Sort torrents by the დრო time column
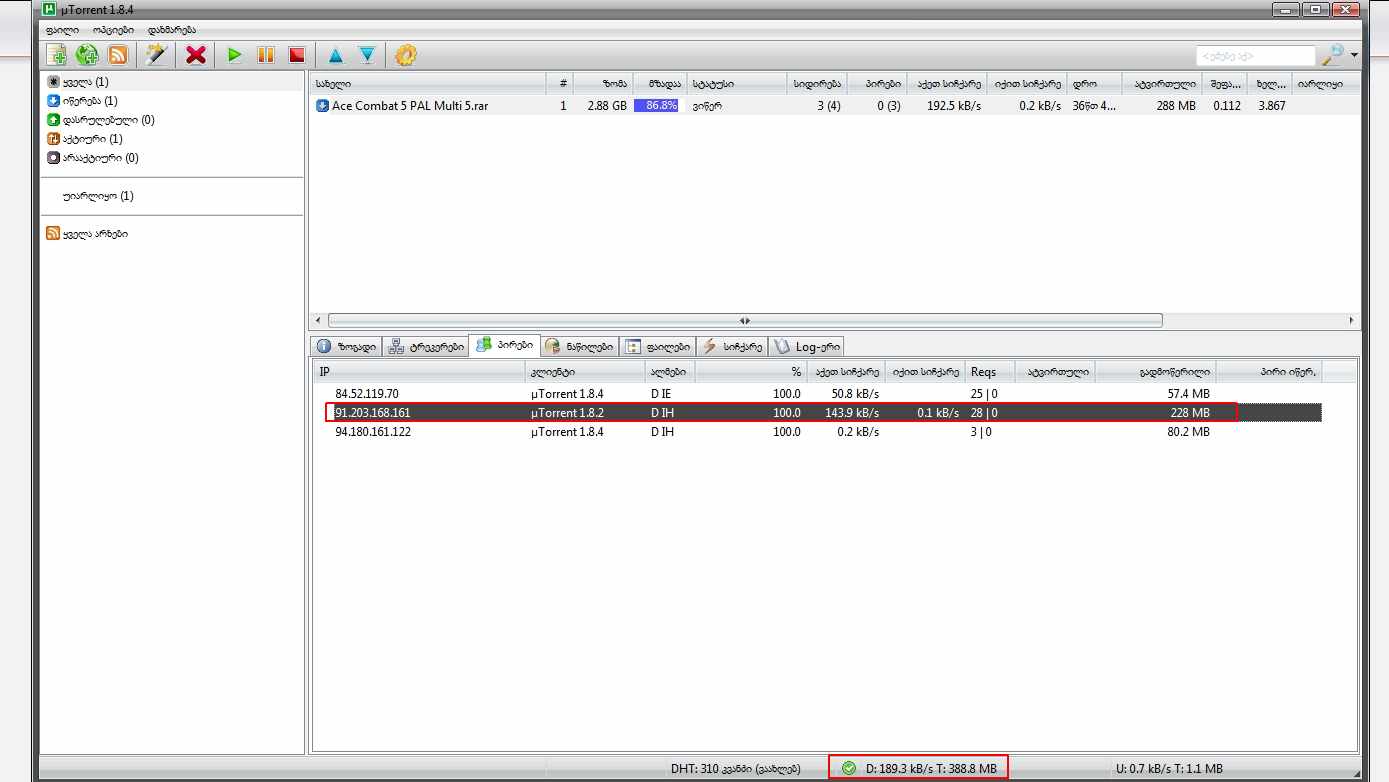The height and width of the screenshot is (782, 1389). (x=1095, y=84)
